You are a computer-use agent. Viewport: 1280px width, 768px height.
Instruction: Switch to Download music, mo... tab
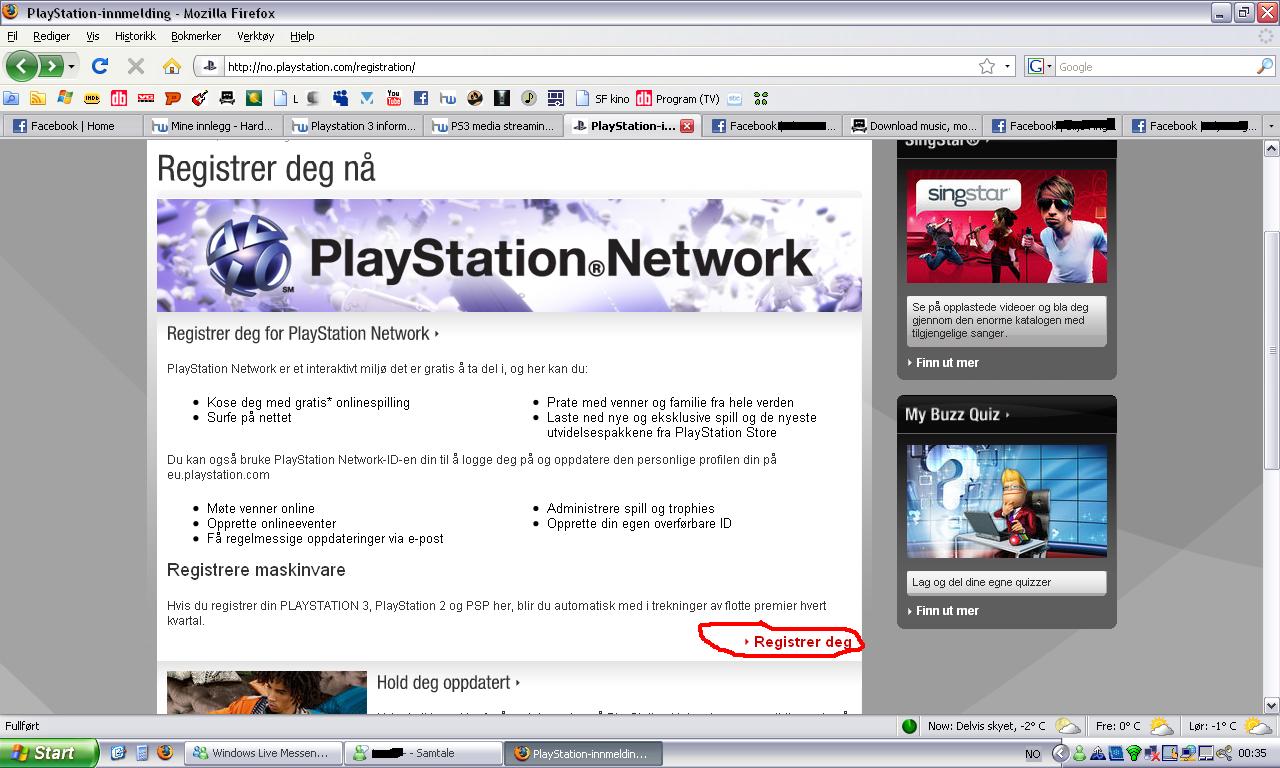[x=914, y=126]
